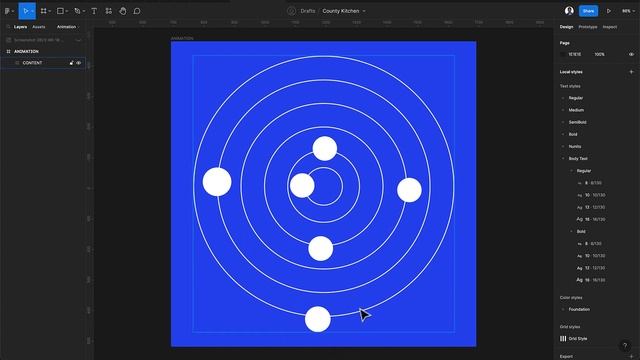Select the Comment tool
Image resolution: width=640 pixels, height=360 pixels.
(x=137, y=11)
